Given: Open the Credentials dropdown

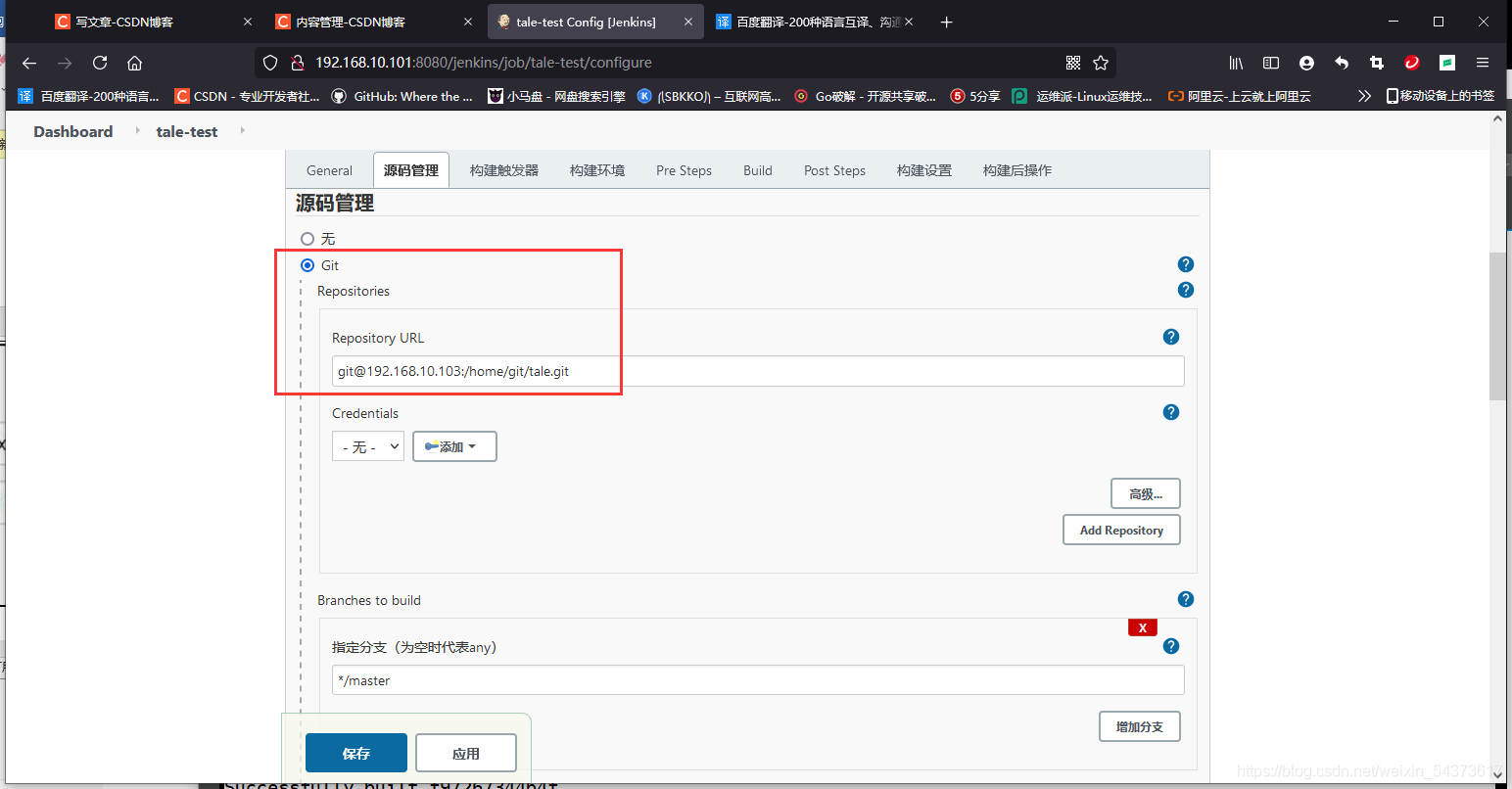Looking at the screenshot, I should 368,446.
